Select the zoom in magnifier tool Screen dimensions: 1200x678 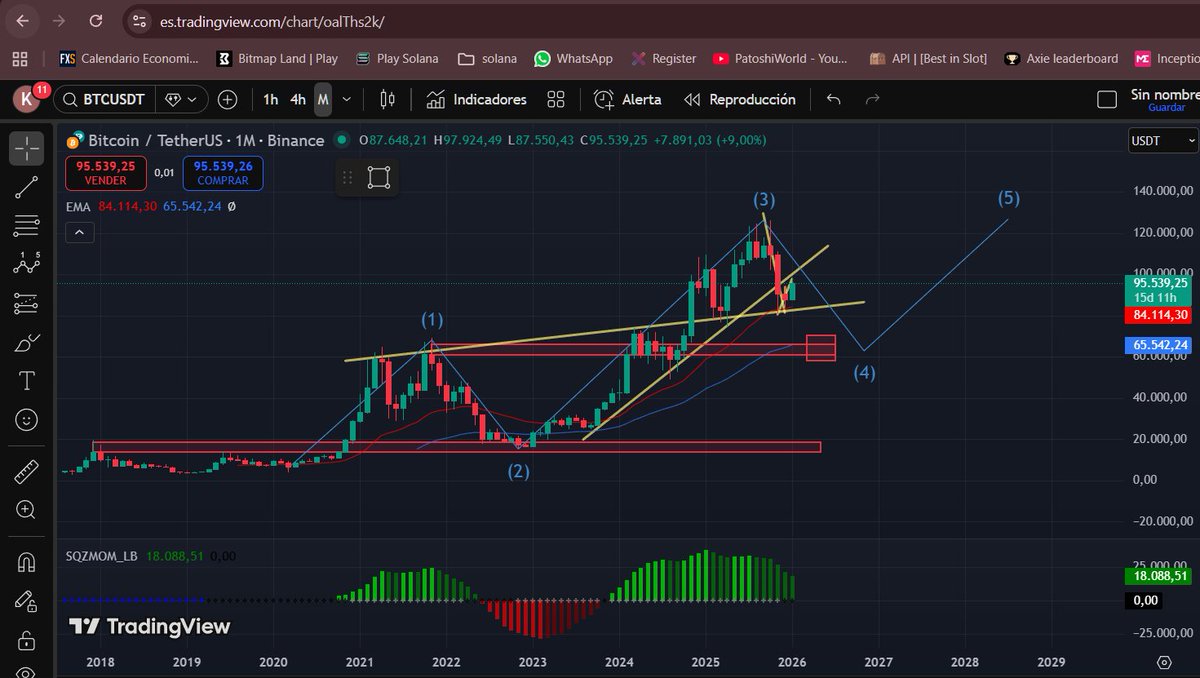pyautogui.click(x=27, y=510)
